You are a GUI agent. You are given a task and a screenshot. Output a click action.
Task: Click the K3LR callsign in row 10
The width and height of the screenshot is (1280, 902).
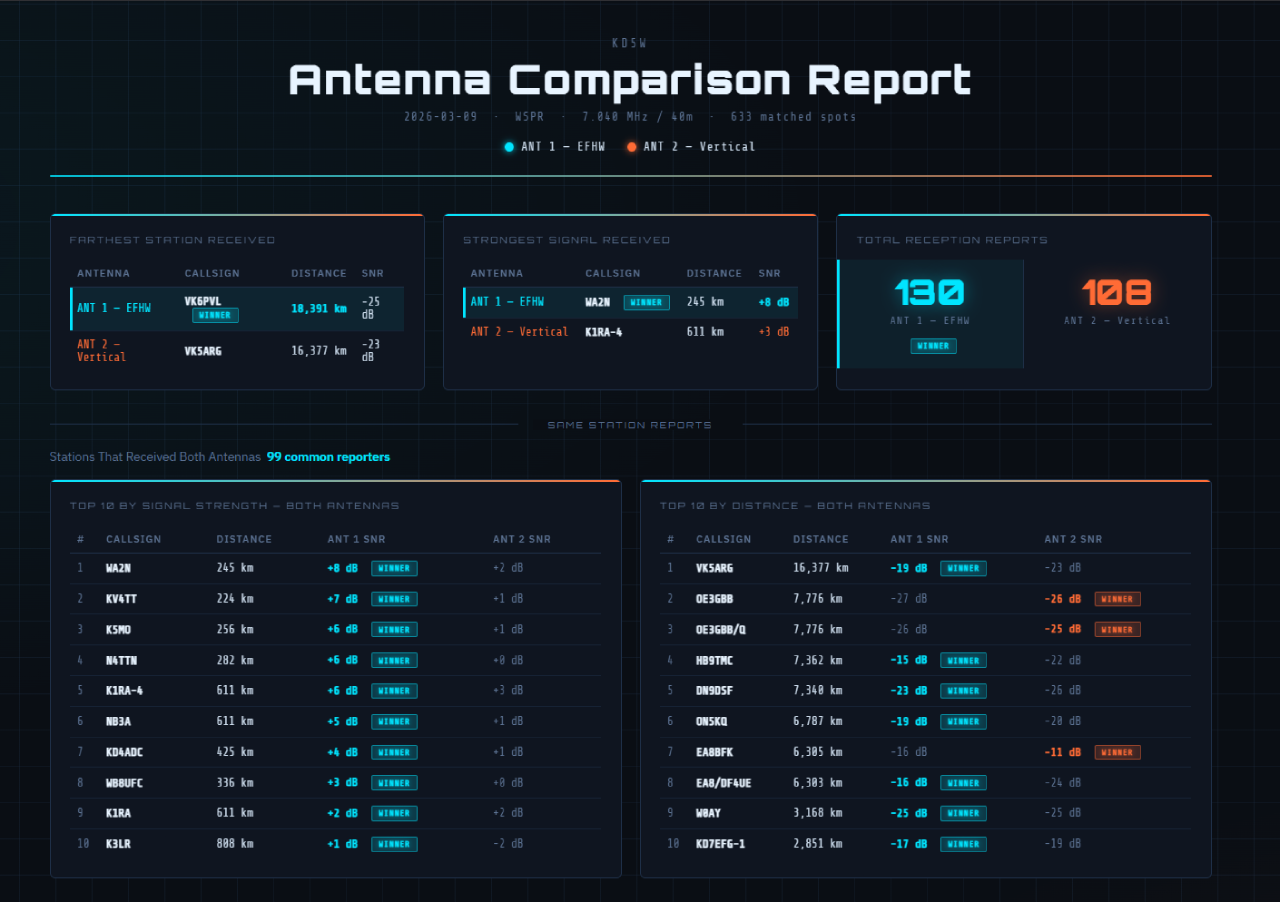pos(118,844)
